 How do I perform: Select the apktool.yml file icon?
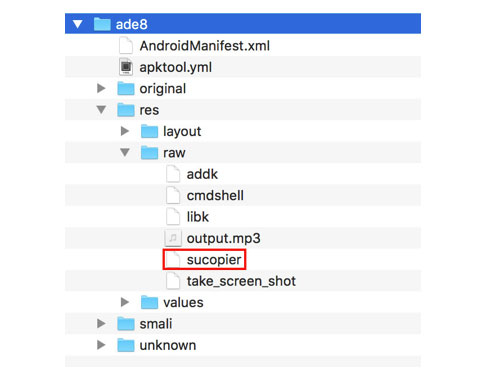(x=126, y=67)
